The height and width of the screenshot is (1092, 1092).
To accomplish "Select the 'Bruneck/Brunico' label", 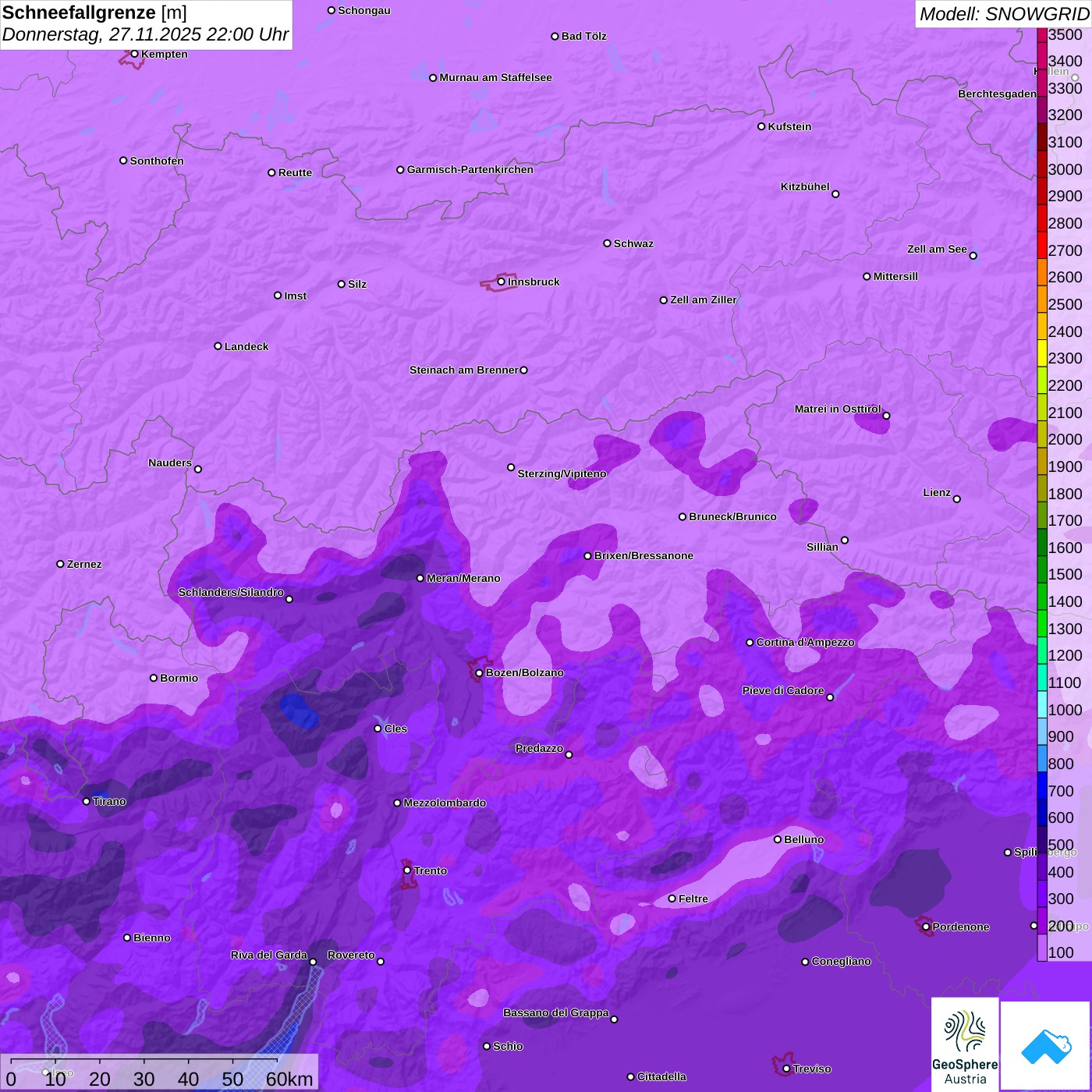I will click(732, 516).
